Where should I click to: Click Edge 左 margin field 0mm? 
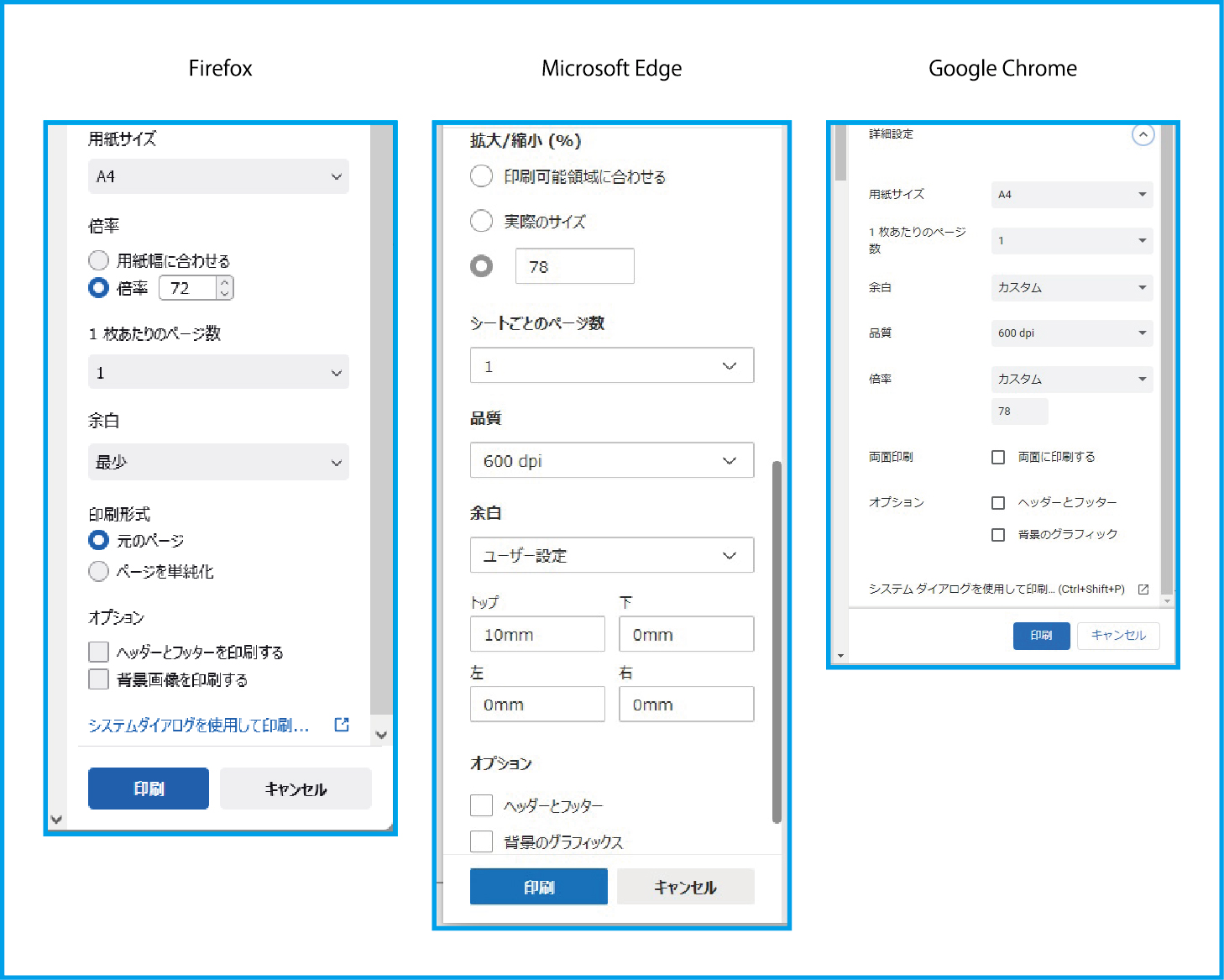tap(537, 704)
